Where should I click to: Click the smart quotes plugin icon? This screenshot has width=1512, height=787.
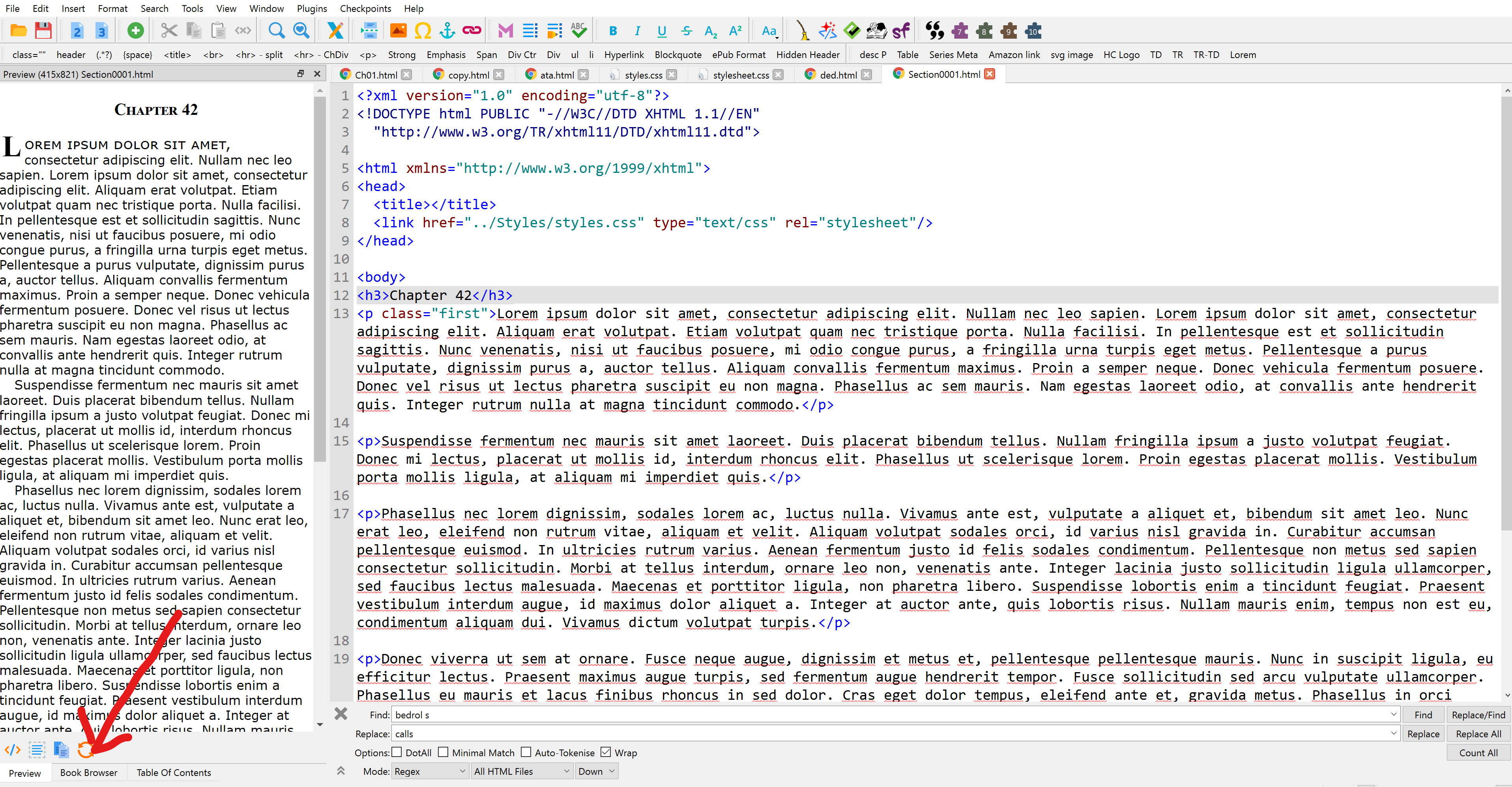click(x=934, y=30)
